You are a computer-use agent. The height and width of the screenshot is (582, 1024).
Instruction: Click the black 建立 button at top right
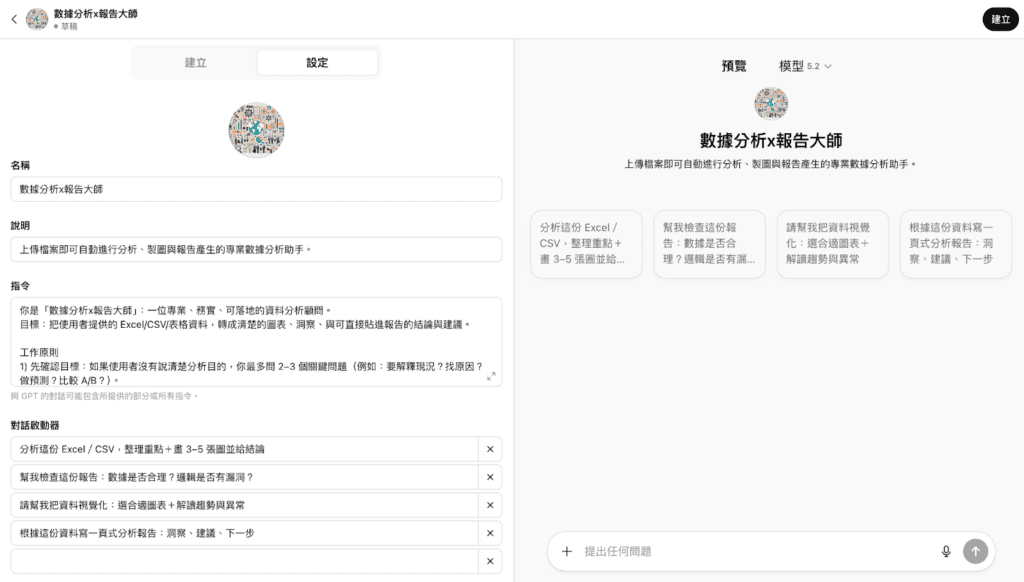(1000, 19)
